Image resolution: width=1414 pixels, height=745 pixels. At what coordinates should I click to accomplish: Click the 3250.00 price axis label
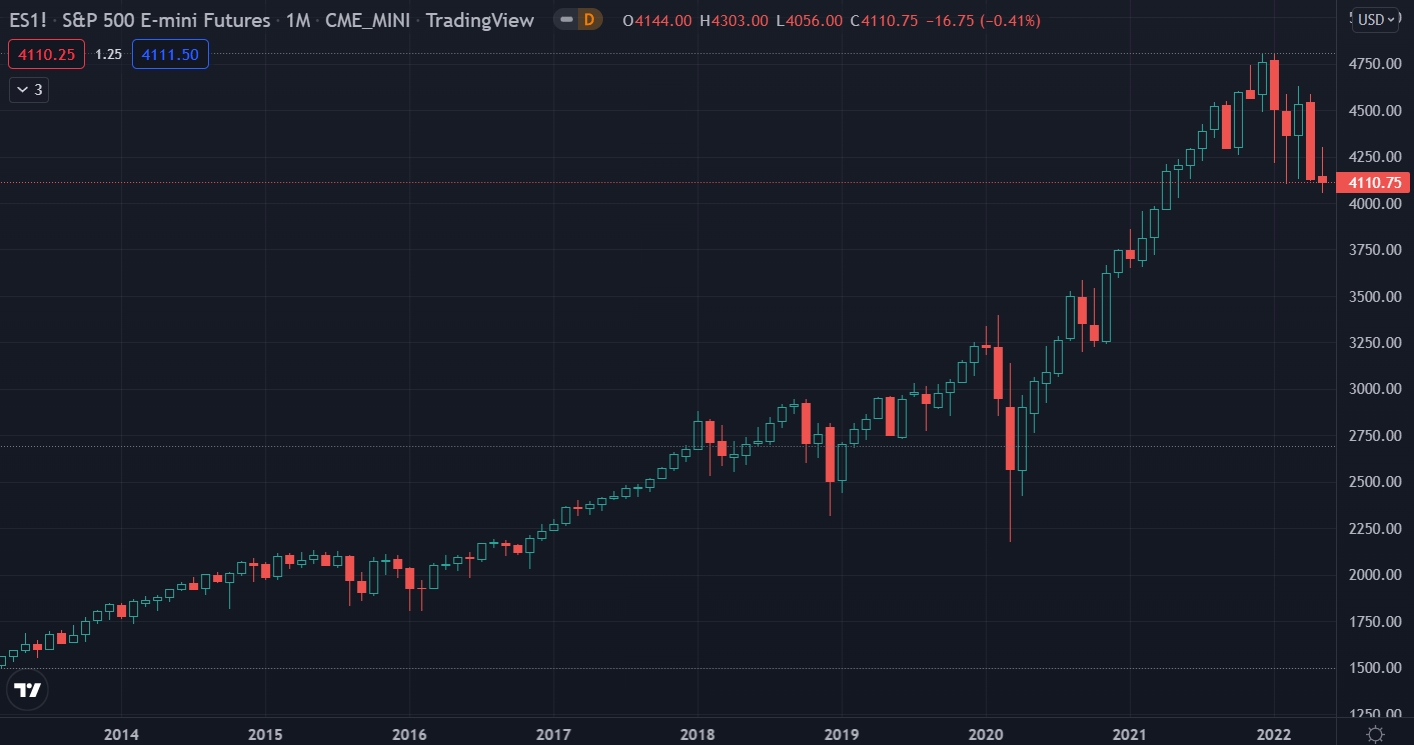point(1374,343)
